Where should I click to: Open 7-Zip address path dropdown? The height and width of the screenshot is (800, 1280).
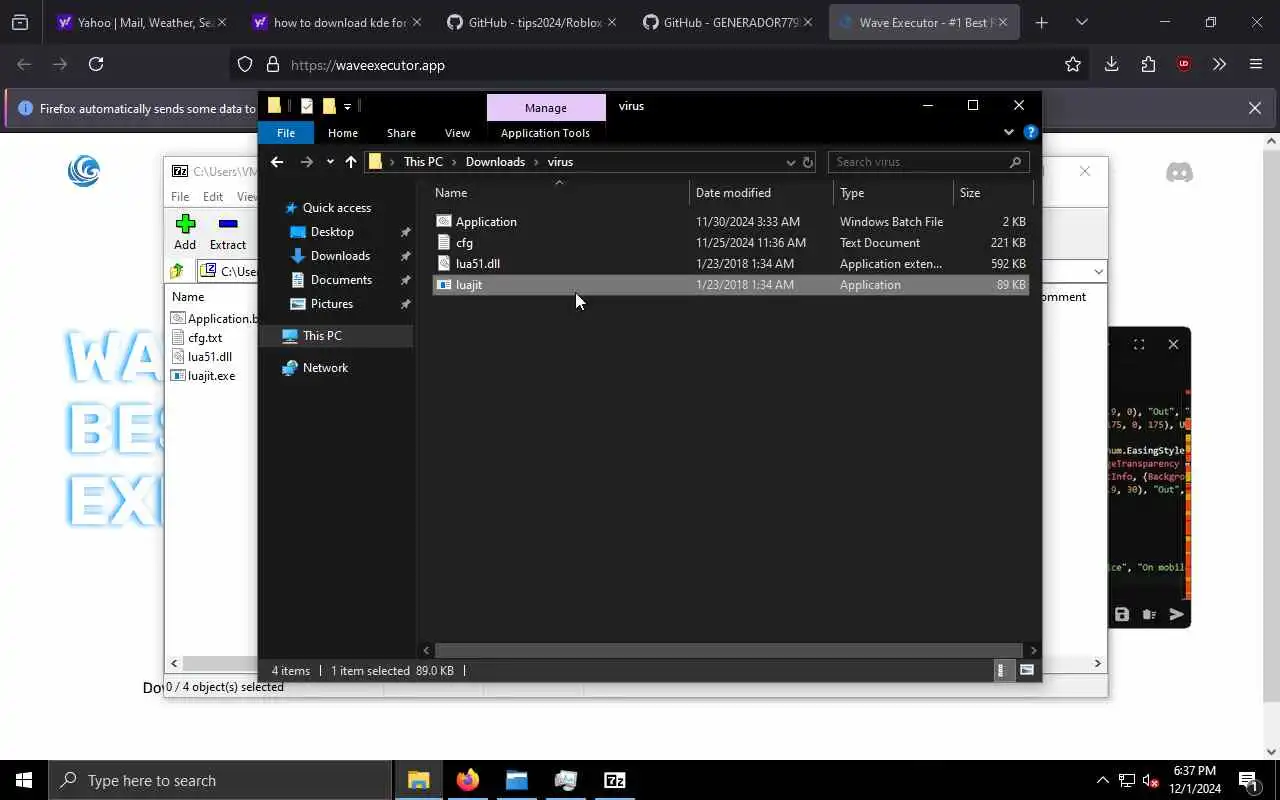[1098, 272]
